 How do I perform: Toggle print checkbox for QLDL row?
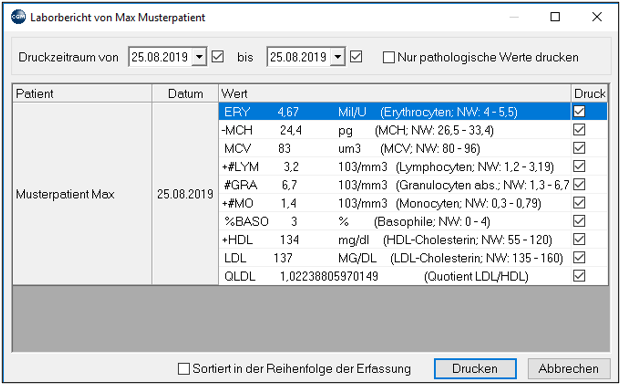click(579, 276)
